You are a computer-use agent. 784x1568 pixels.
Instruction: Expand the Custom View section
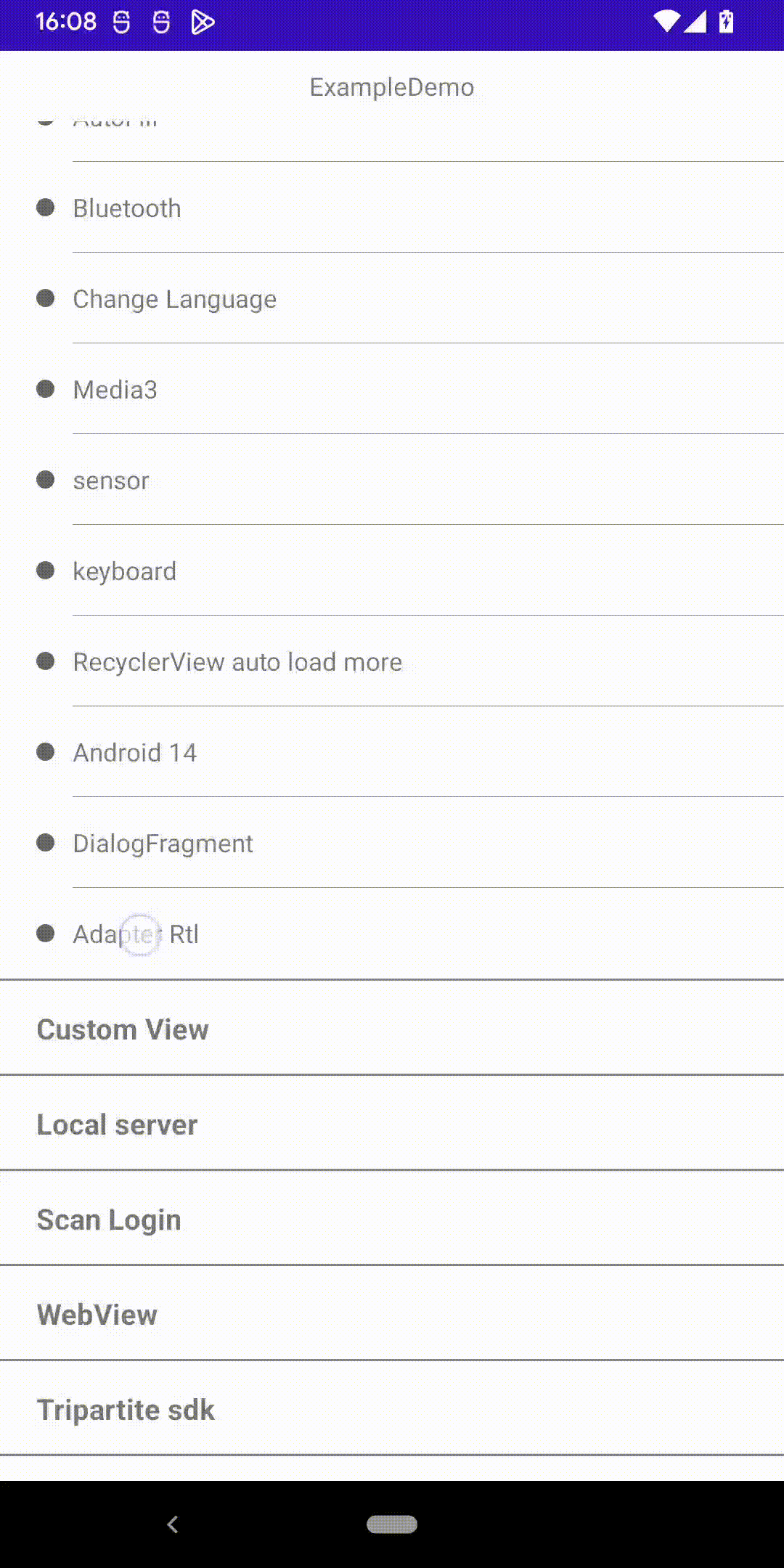tap(392, 1028)
